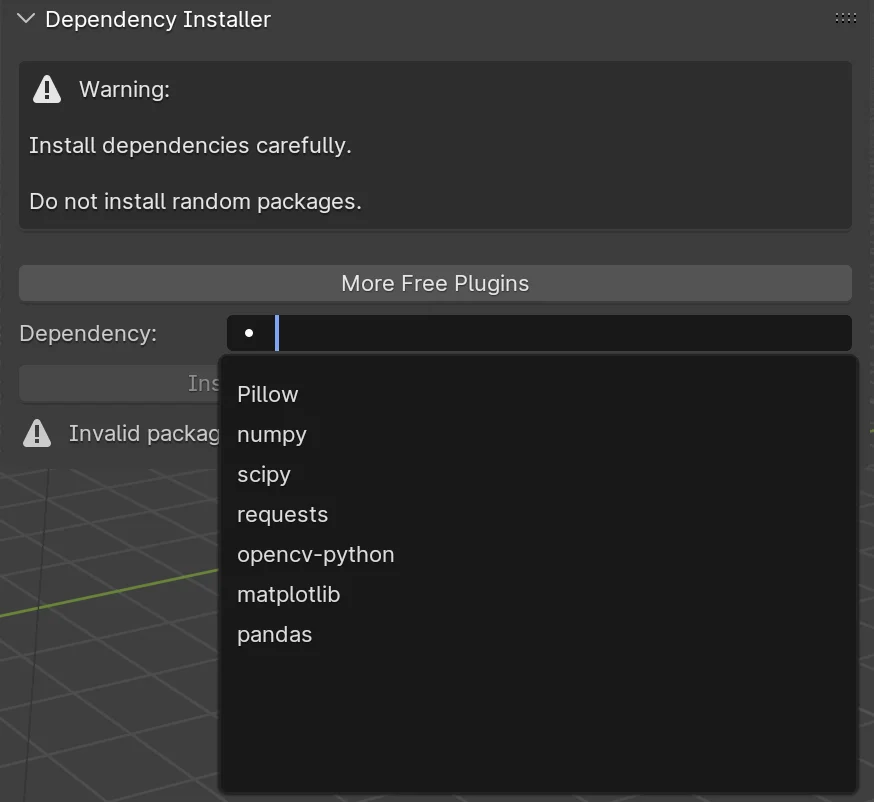Pick scipy in the package suggestions
This screenshot has width=874, height=802.
click(x=264, y=474)
